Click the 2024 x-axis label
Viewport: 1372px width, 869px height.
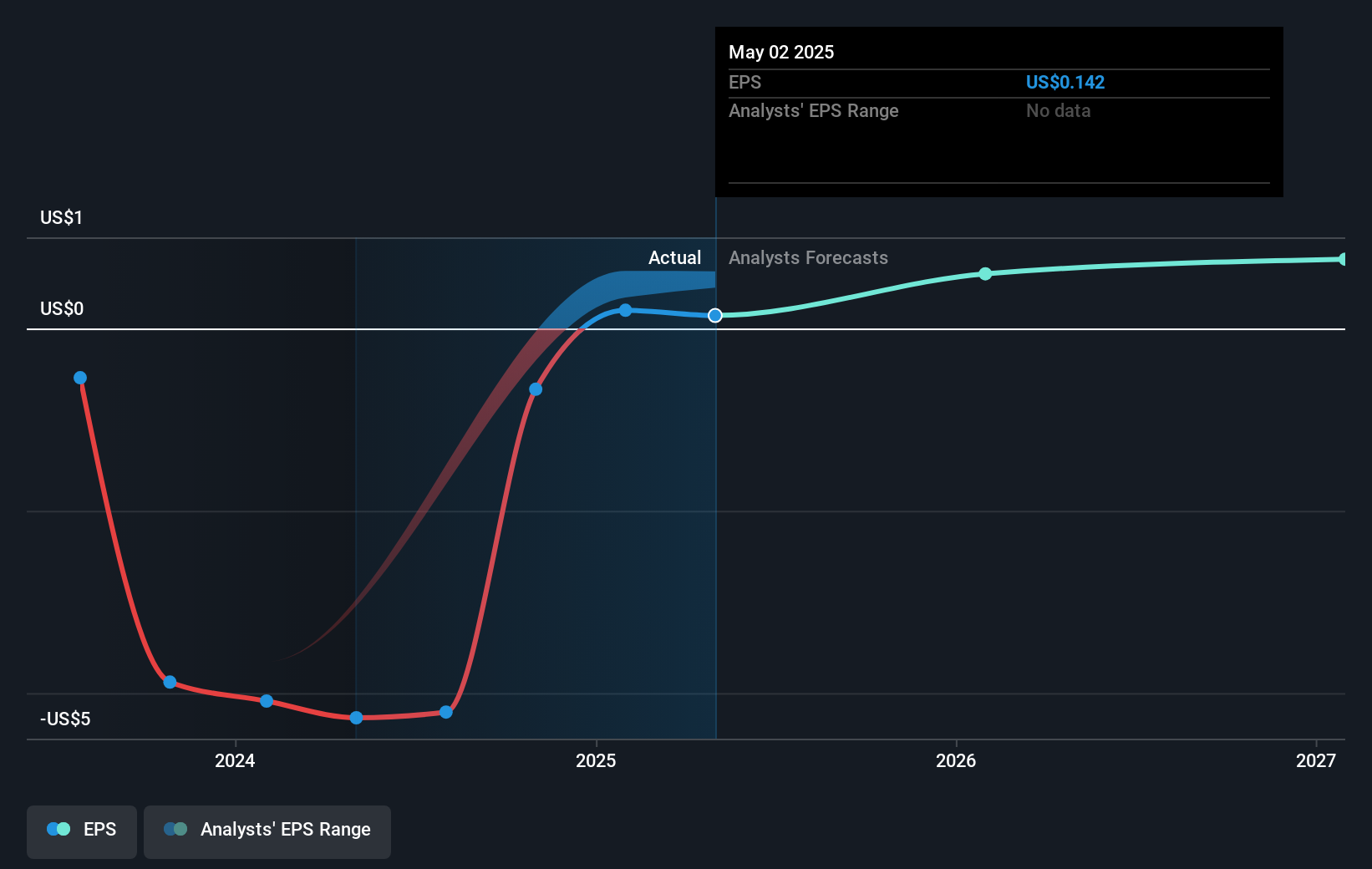[x=235, y=760]
